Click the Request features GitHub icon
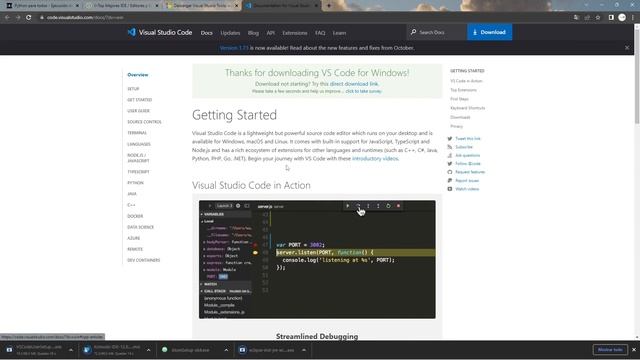Image resolution: width=640 pixels, height=360 pixels. coord(450,172)
